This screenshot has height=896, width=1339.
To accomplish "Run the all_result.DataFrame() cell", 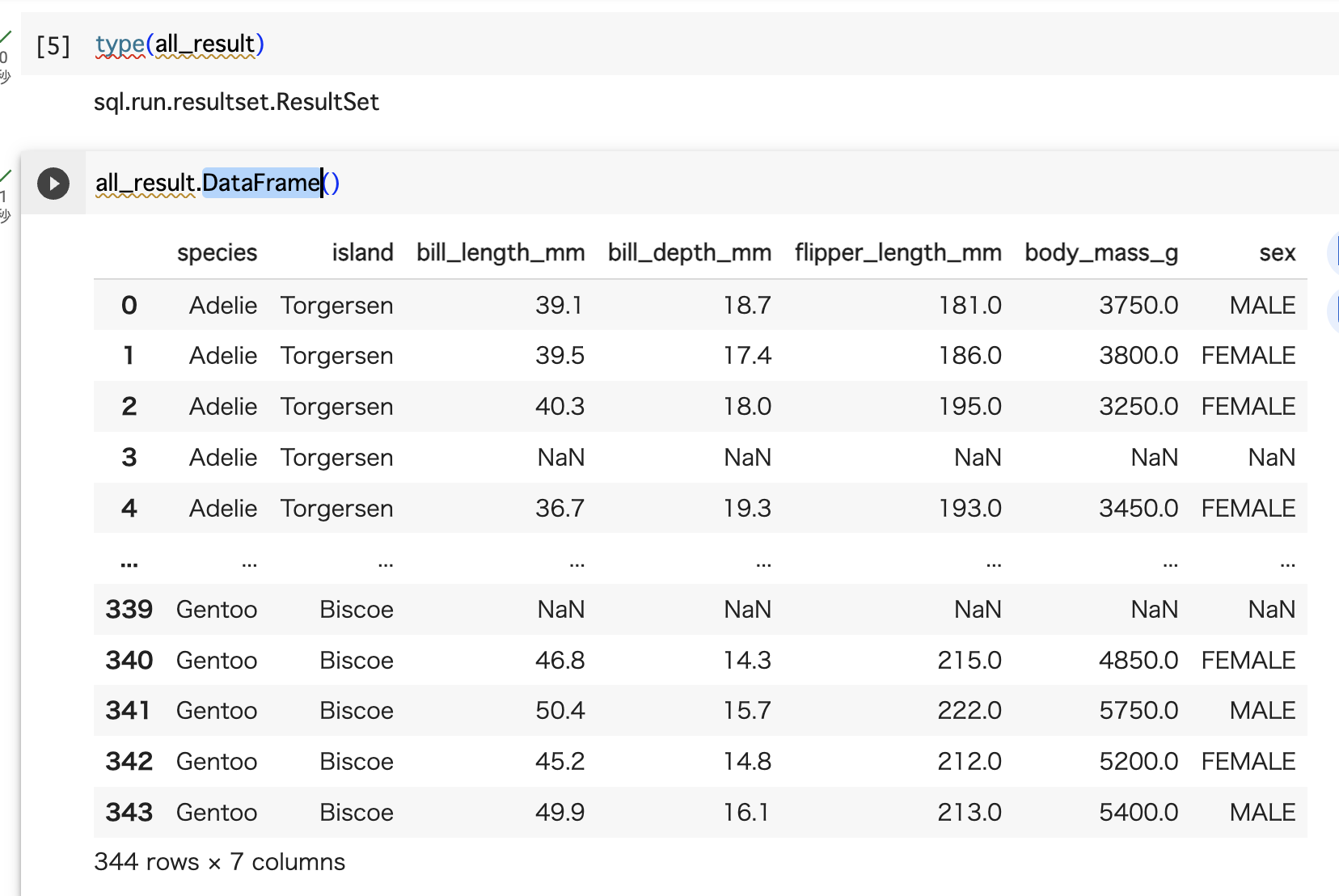I will 53,184.
